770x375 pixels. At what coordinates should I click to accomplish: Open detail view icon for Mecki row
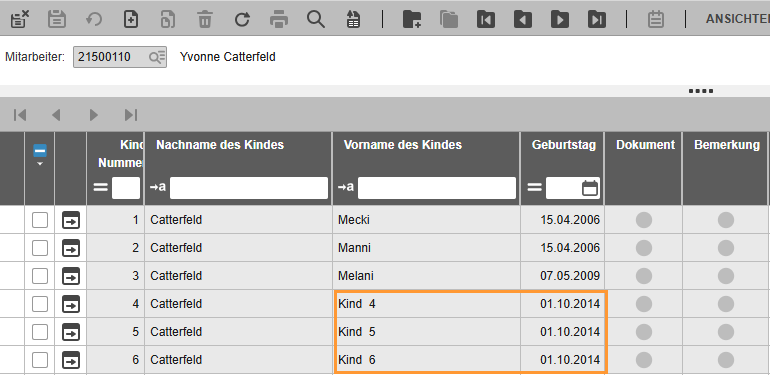point(71,220)
